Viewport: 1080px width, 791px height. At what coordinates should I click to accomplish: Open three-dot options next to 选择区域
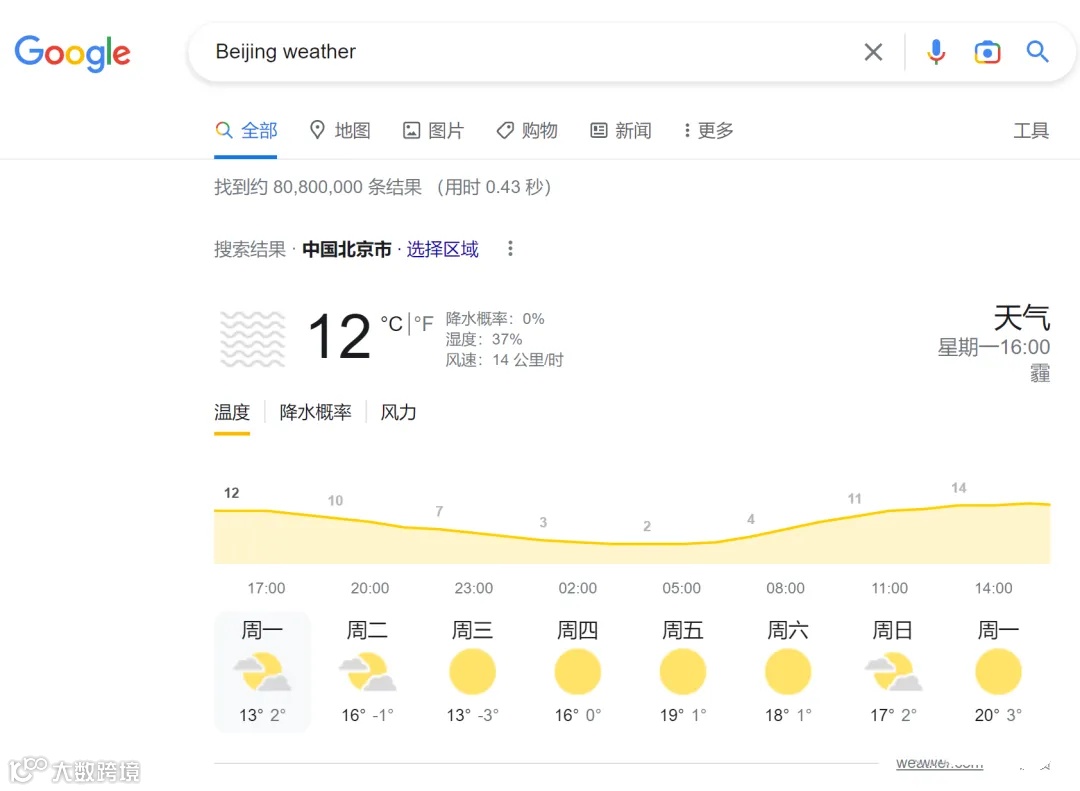tap(510, 249)
